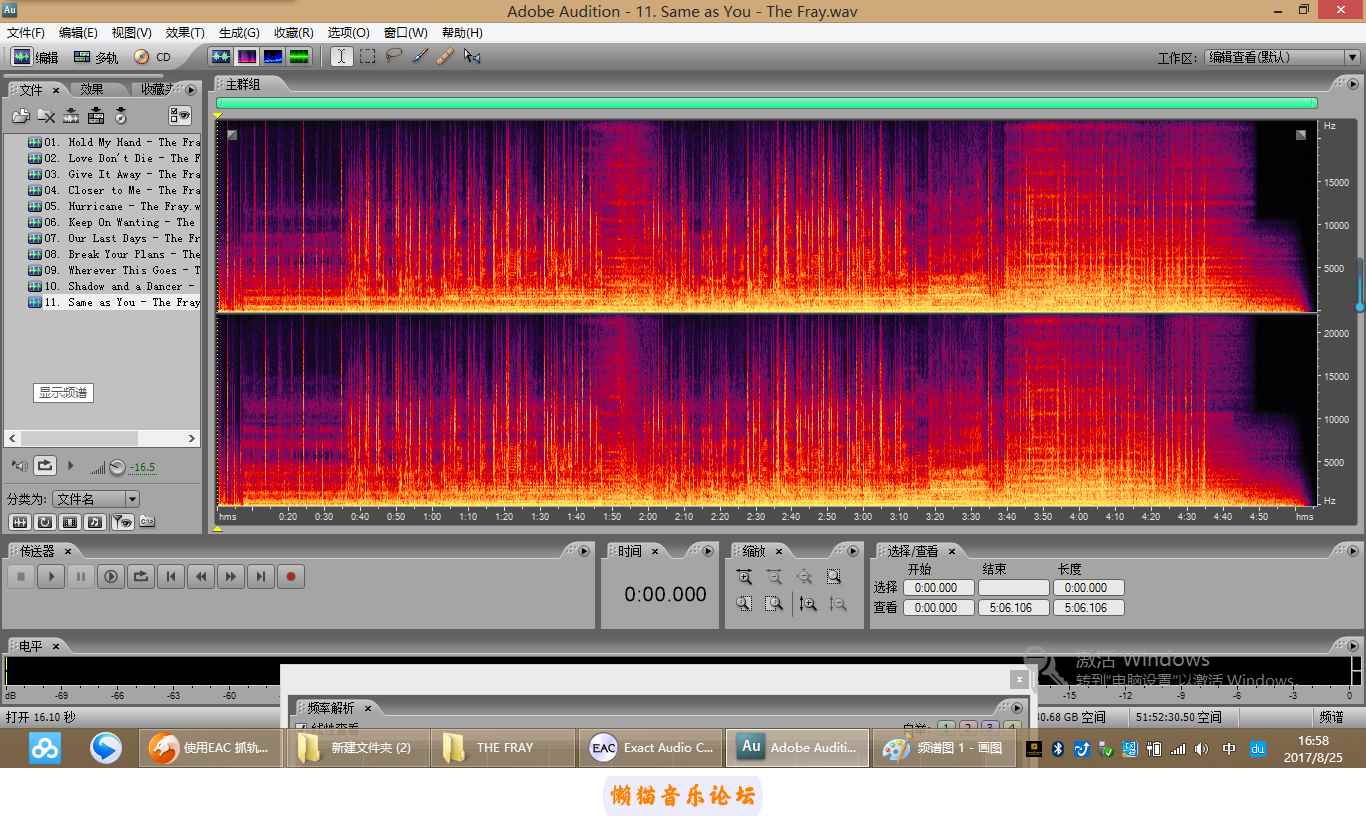Select file 11. Same as You
Screen dimensions: 1366x816
(114, 302)
